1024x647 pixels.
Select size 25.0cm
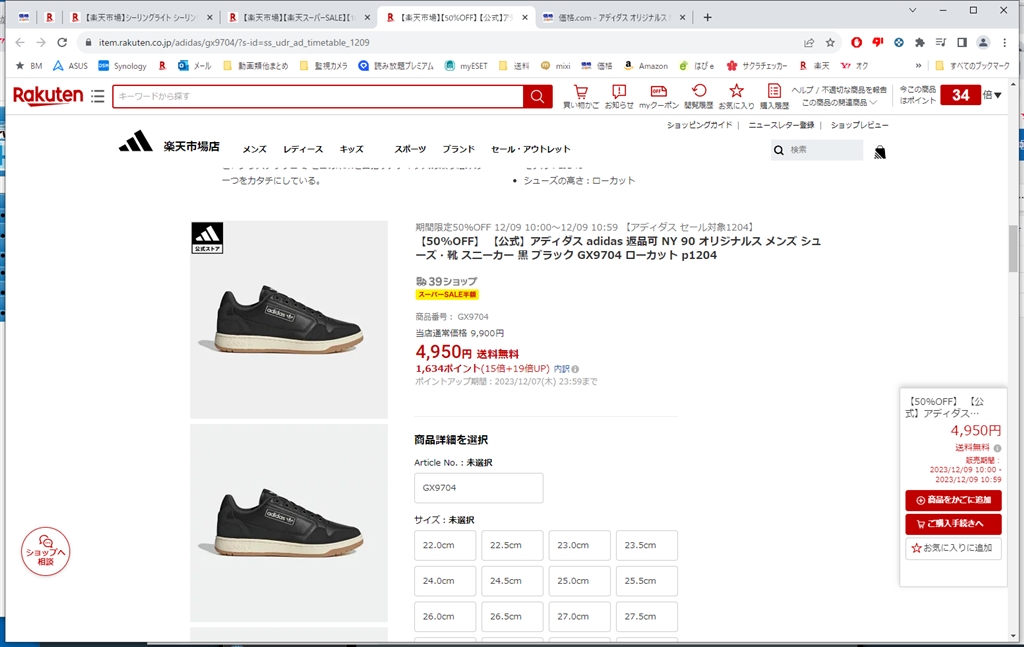(579, 581)
